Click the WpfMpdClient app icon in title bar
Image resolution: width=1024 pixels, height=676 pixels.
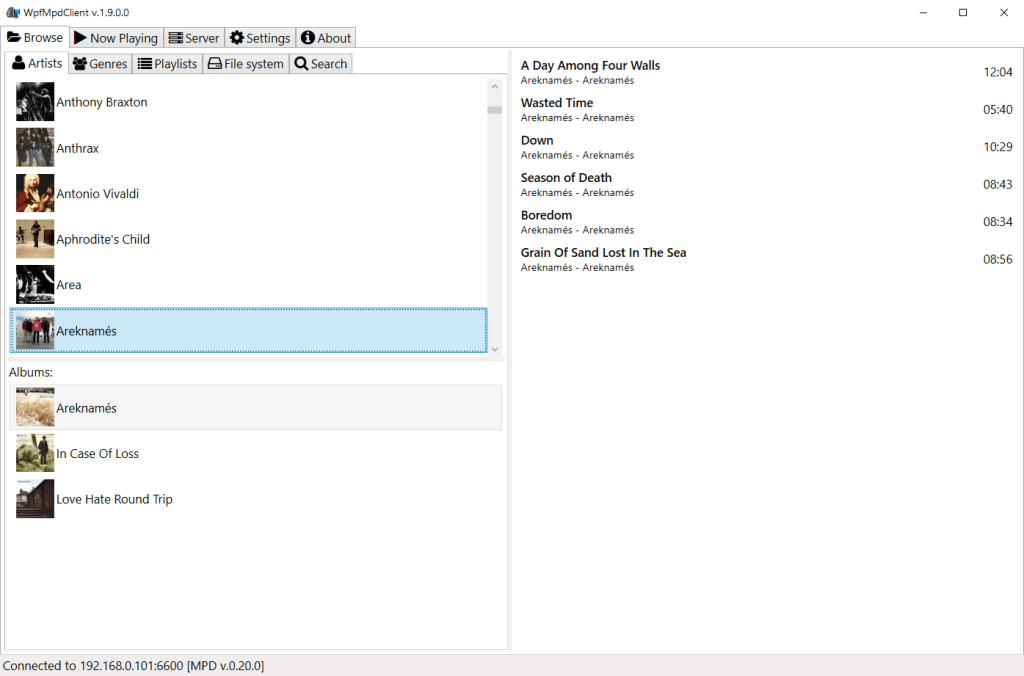coord(12,12)
